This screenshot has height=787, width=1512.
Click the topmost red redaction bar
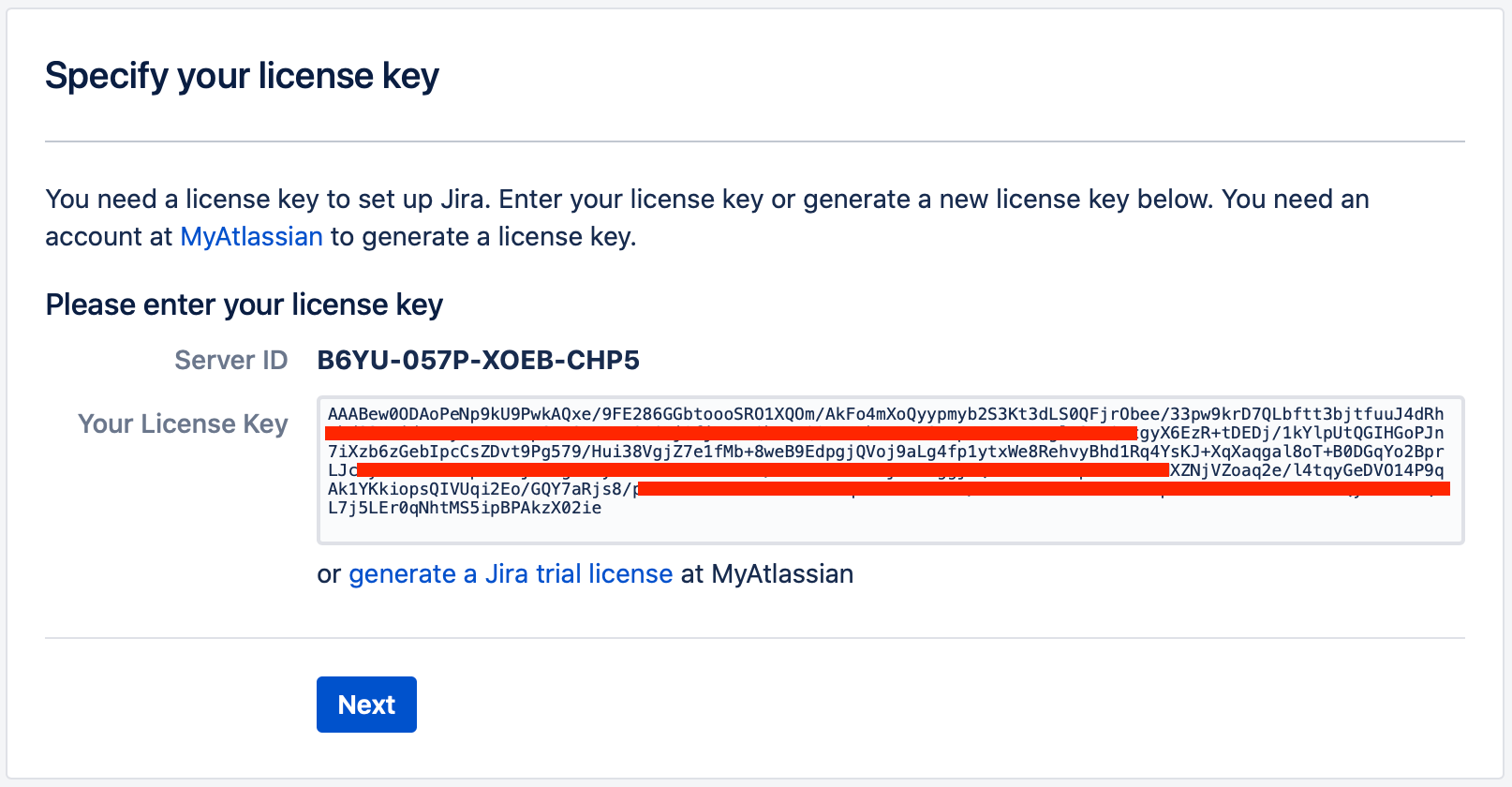pyautogui.click(x=731, y=433)
